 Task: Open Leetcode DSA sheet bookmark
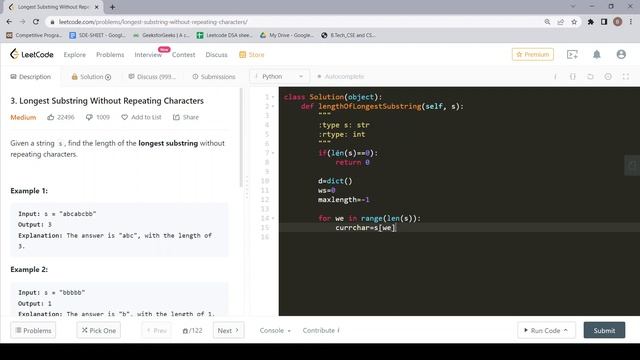[224, 36]
